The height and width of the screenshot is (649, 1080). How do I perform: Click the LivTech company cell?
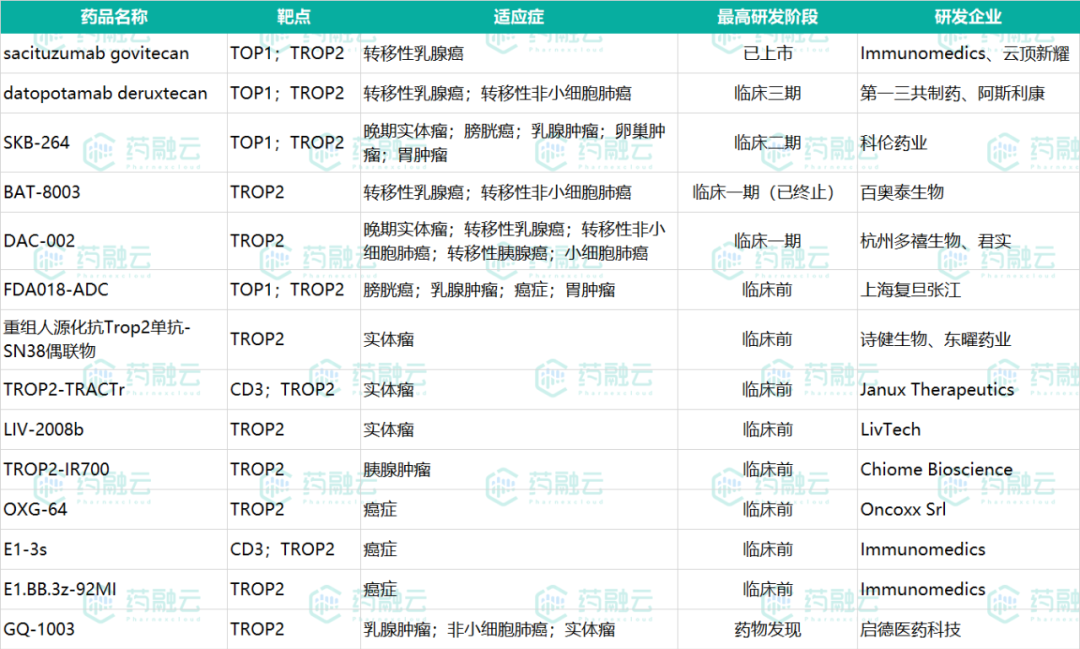(x=968, y=430)
